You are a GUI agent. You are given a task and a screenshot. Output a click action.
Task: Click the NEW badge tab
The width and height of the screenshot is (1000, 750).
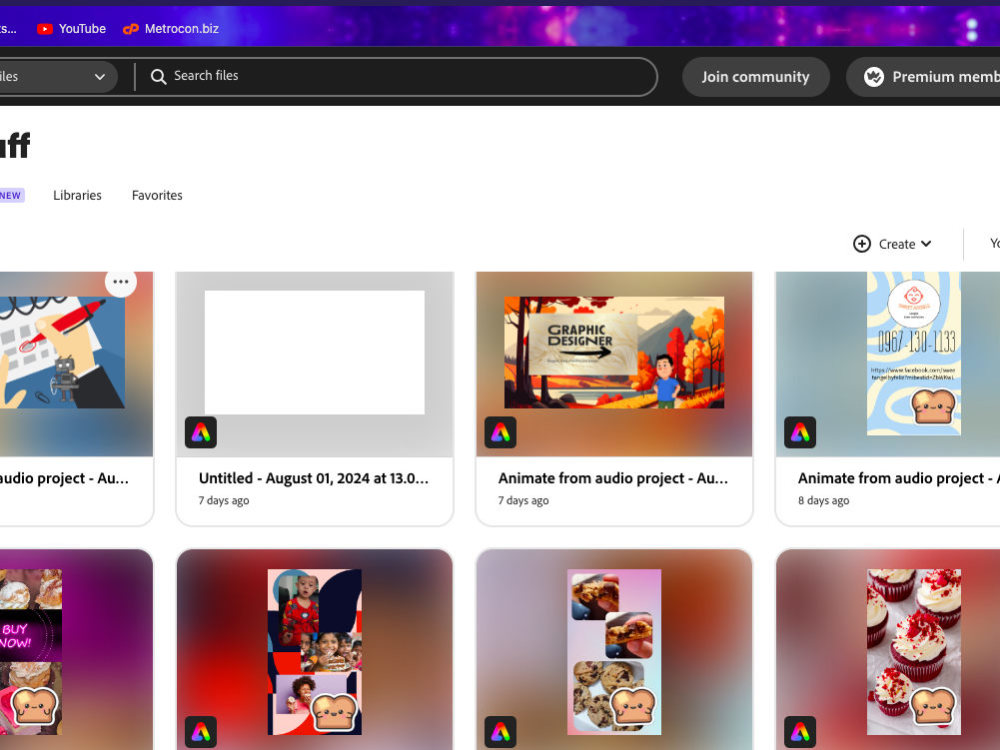click(11, 195)
